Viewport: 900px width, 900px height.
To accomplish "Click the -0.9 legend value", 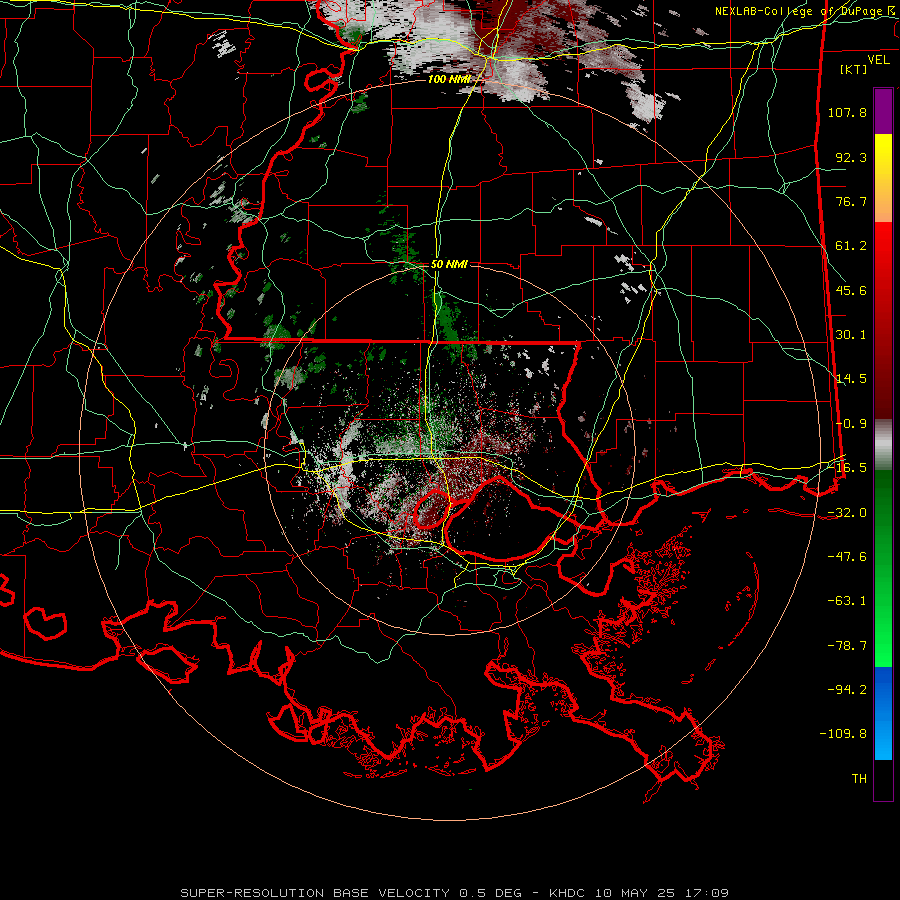I will (x=851, y=424).
